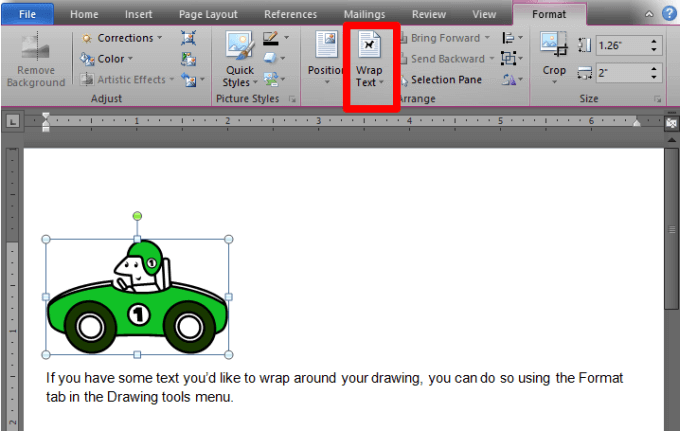Image resolution: width=680 pixels, height=431 pixels.
Task: Open the Wrap Text menu
Action: coord(369,60)
